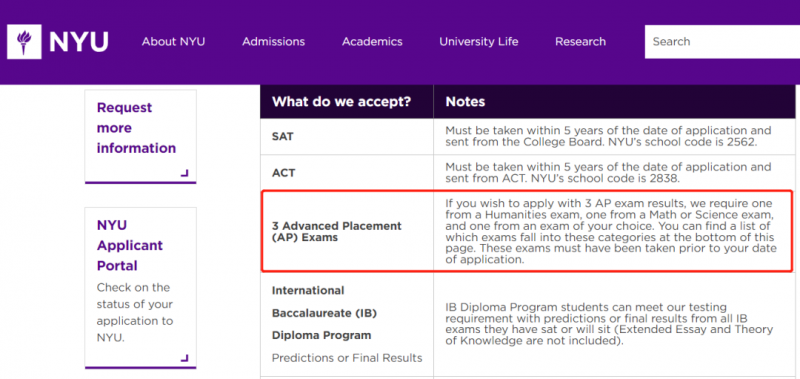Click the 3 Advanced Placement (AP) Exams label
The image size is (800, 379).
(x=337, y=232)
